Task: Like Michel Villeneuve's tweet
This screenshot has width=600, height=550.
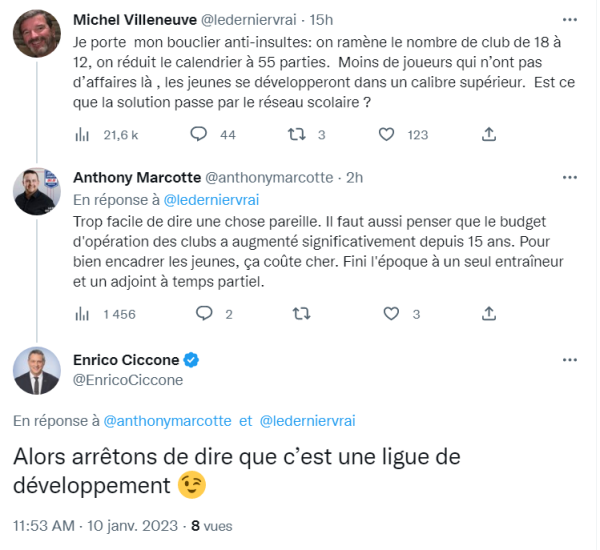Action: point(391,134)
